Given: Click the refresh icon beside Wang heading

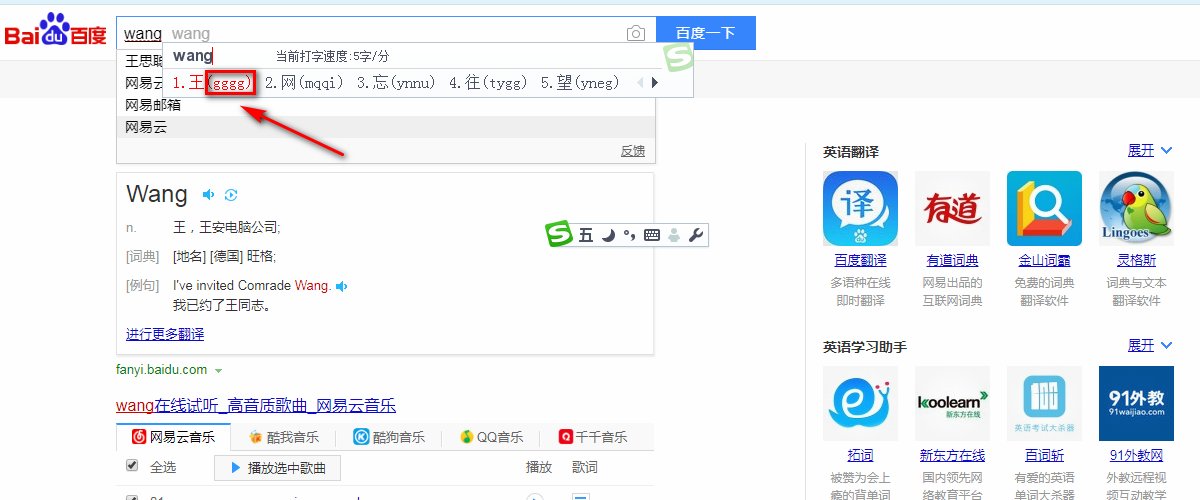Looking at the screenshot, I should [x=231, y=194].
